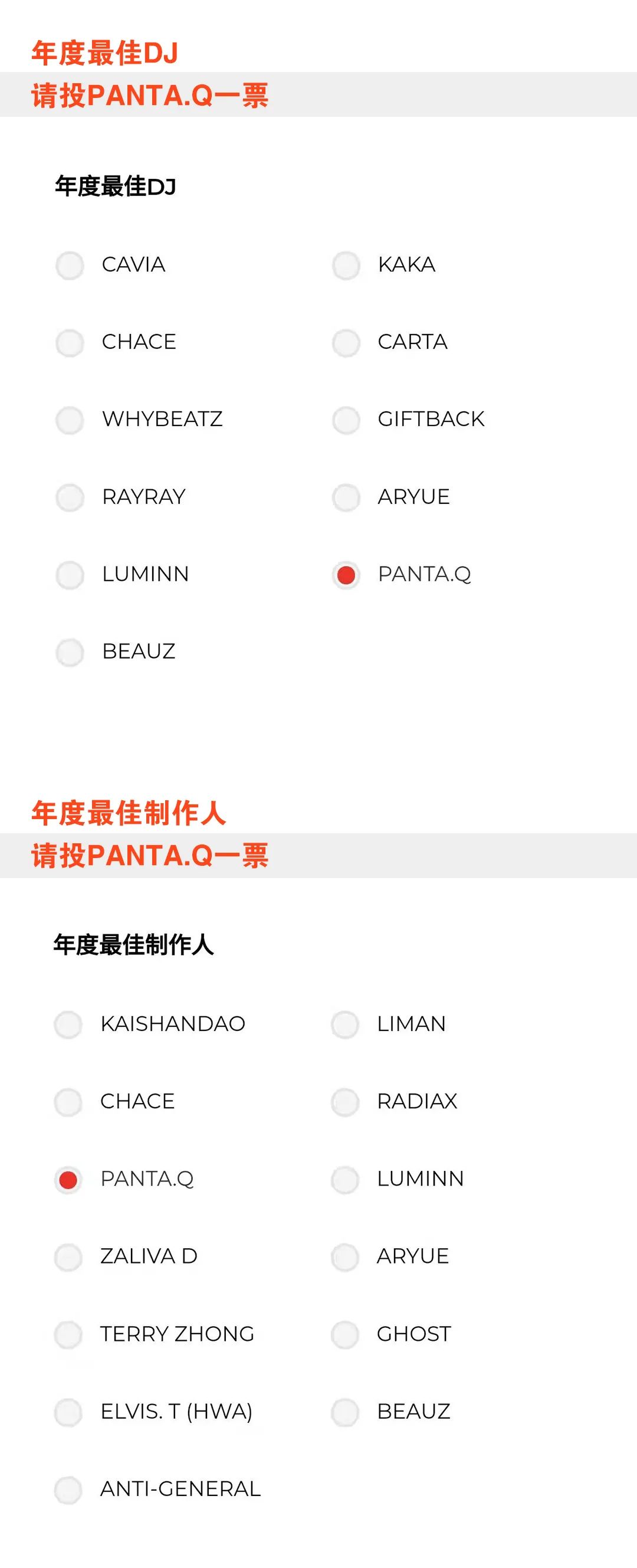
Task: Click the selected PANTA.Q DJ radio button
Action: (x=346, y=575)
